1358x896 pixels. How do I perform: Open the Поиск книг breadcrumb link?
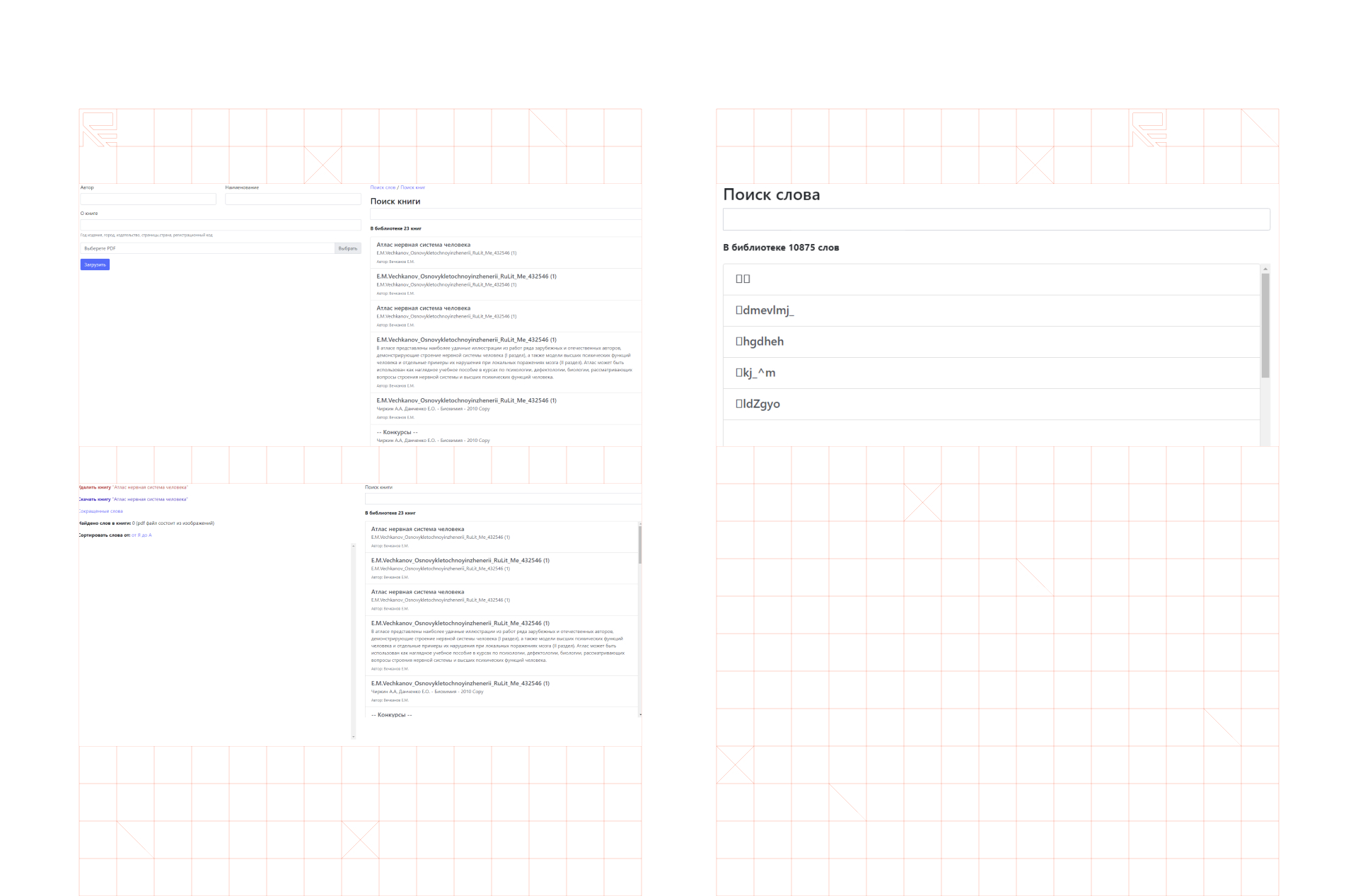(412, 187)
